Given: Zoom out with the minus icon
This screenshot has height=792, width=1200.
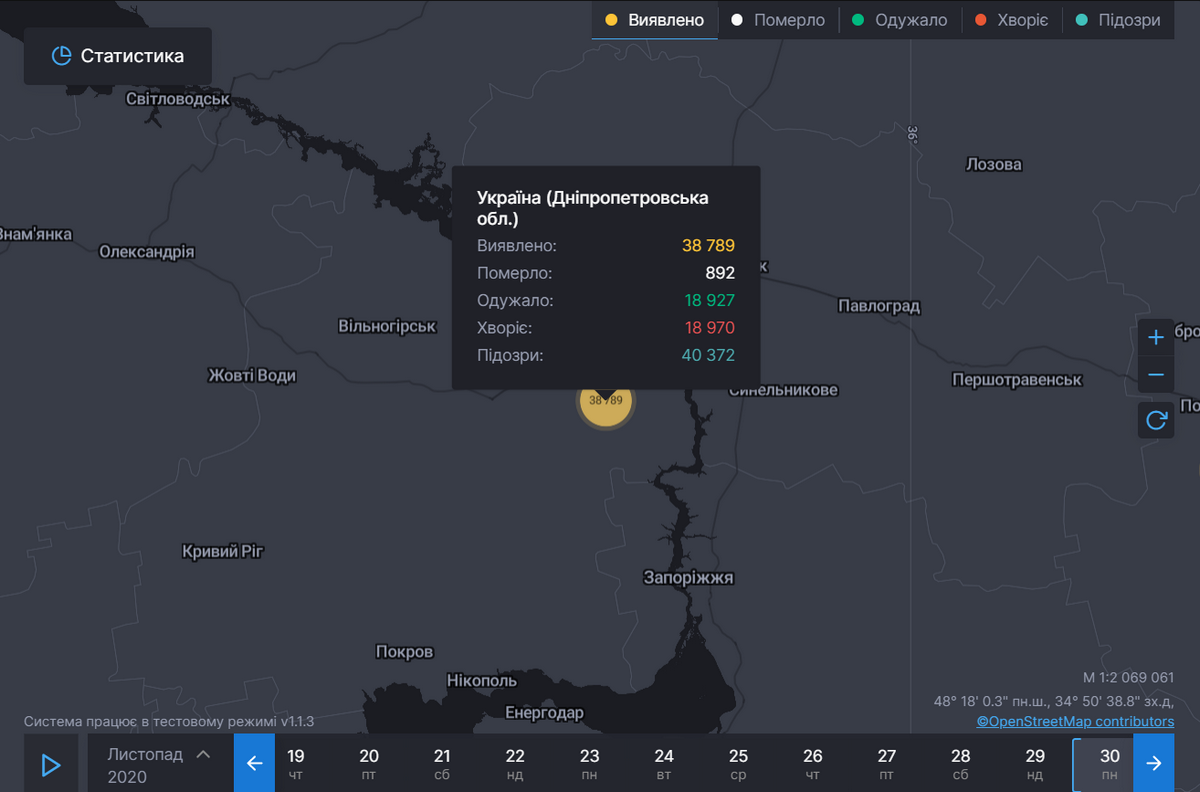Looking at the screenshot, I should point(1156,375).
